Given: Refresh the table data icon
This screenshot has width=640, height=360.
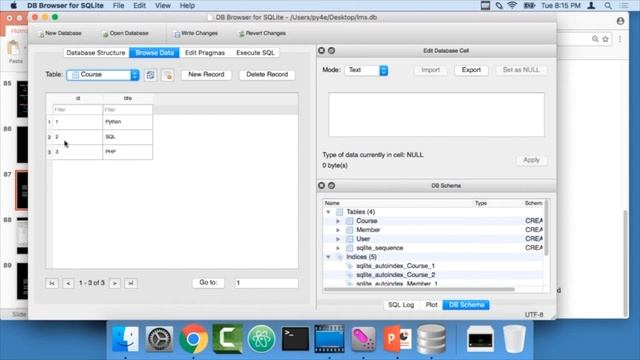Looking at the screenshot, I should coord(150,75).
